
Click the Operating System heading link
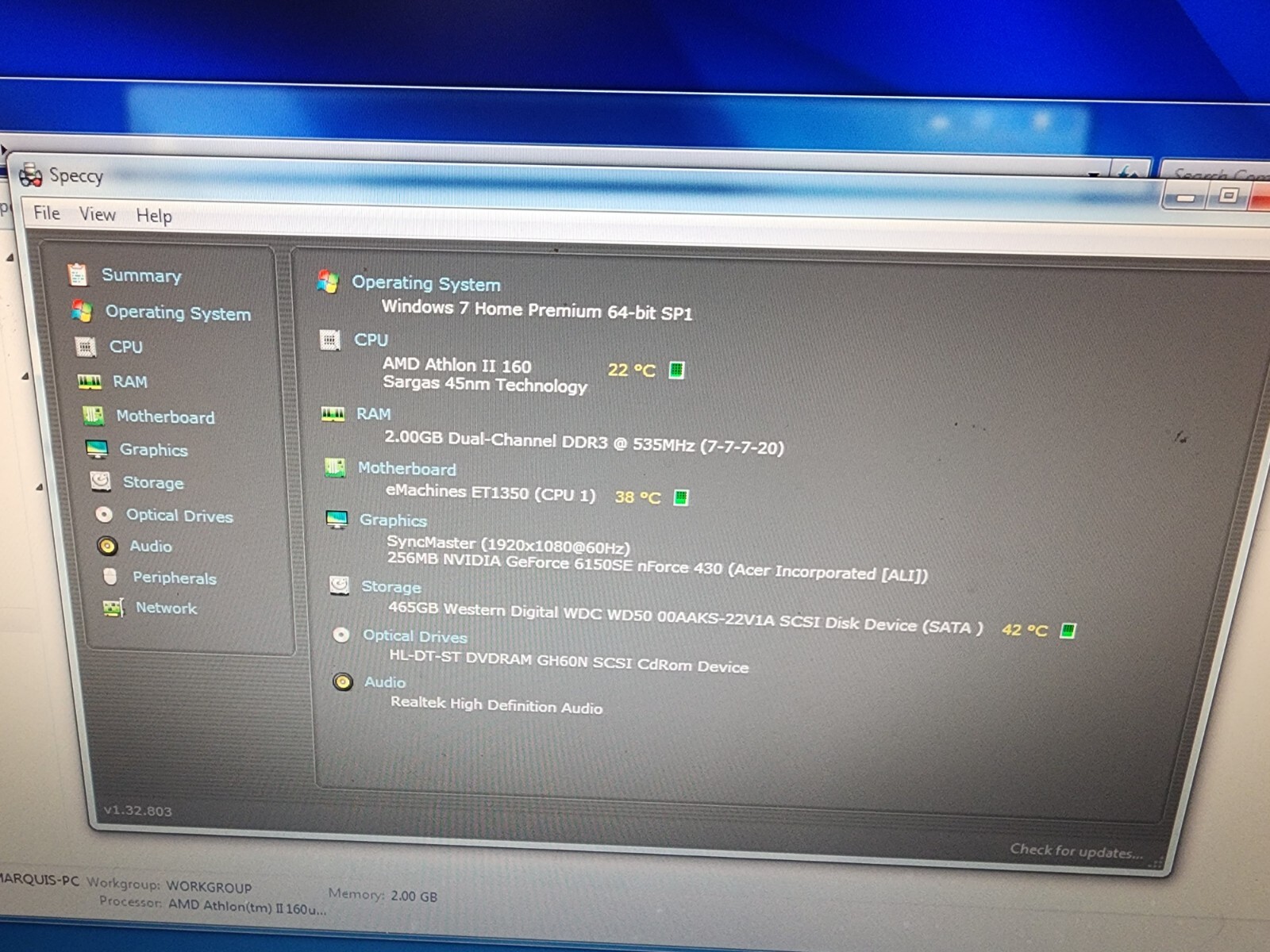click(426, 283)
